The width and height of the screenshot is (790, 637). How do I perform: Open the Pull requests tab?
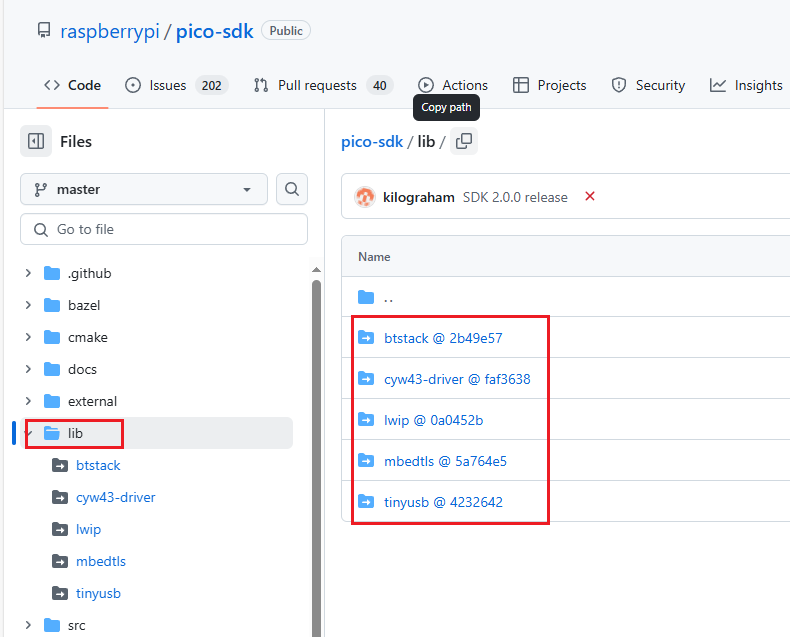coord(323,85)
